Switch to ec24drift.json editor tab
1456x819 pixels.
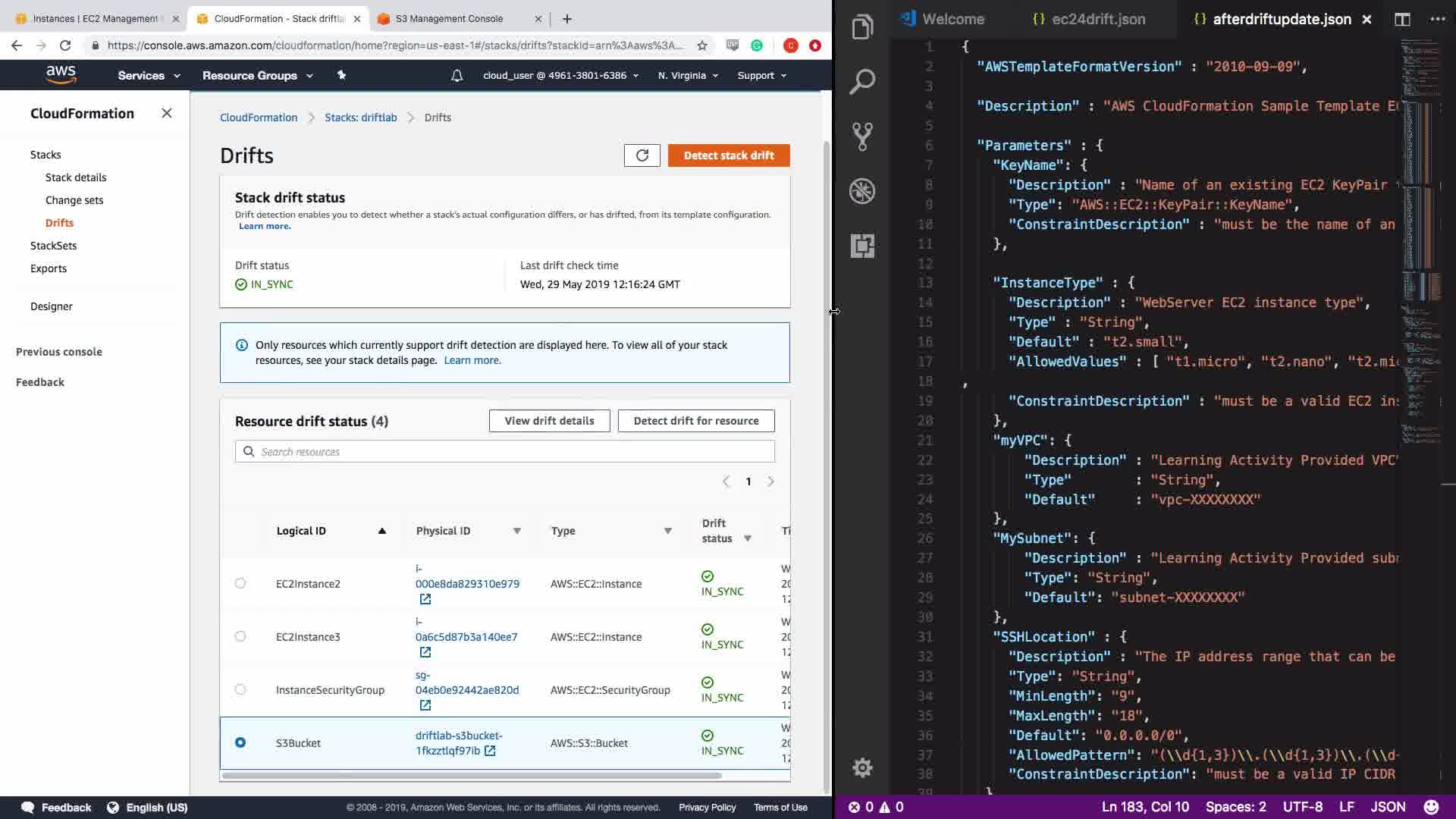pyautogui.click(x=1089, y=20)
